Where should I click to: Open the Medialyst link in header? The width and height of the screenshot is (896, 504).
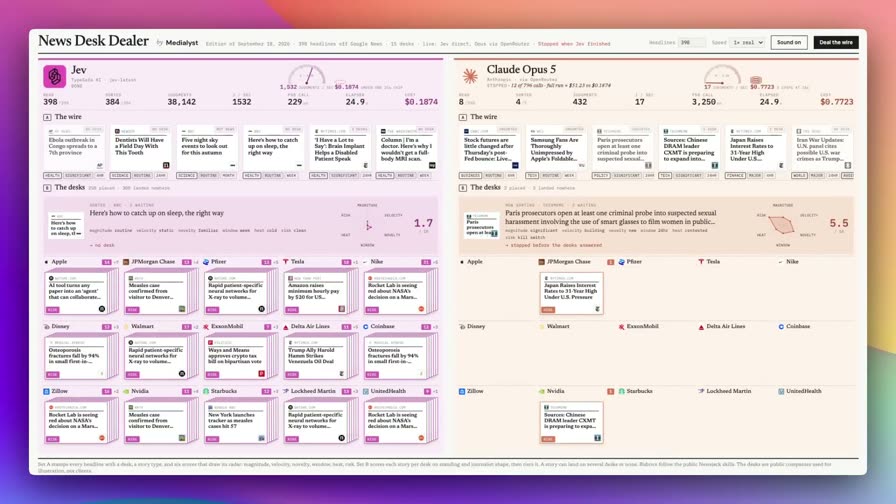[182, 43]
